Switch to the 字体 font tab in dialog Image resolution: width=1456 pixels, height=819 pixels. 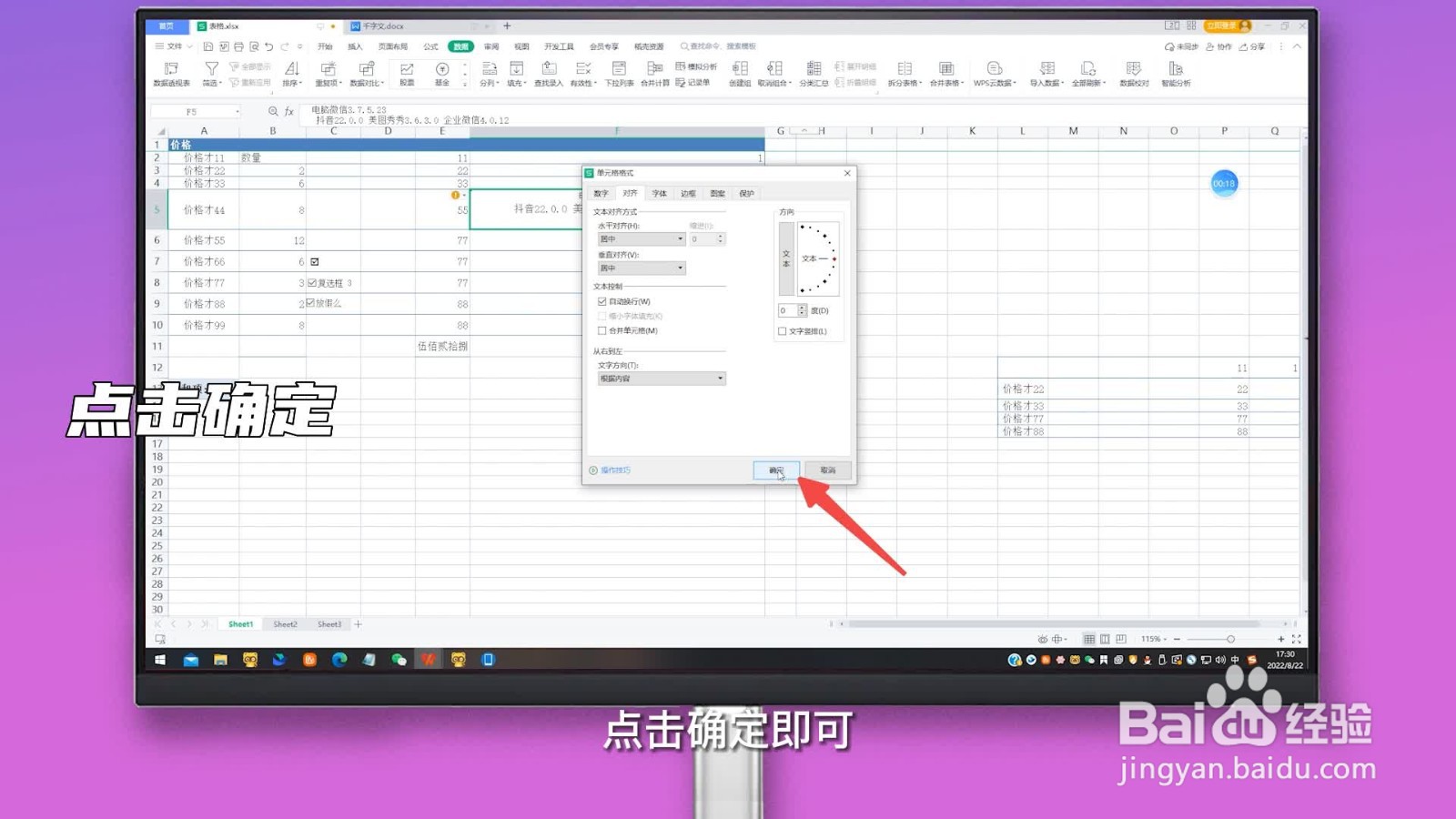coord(659,194)
